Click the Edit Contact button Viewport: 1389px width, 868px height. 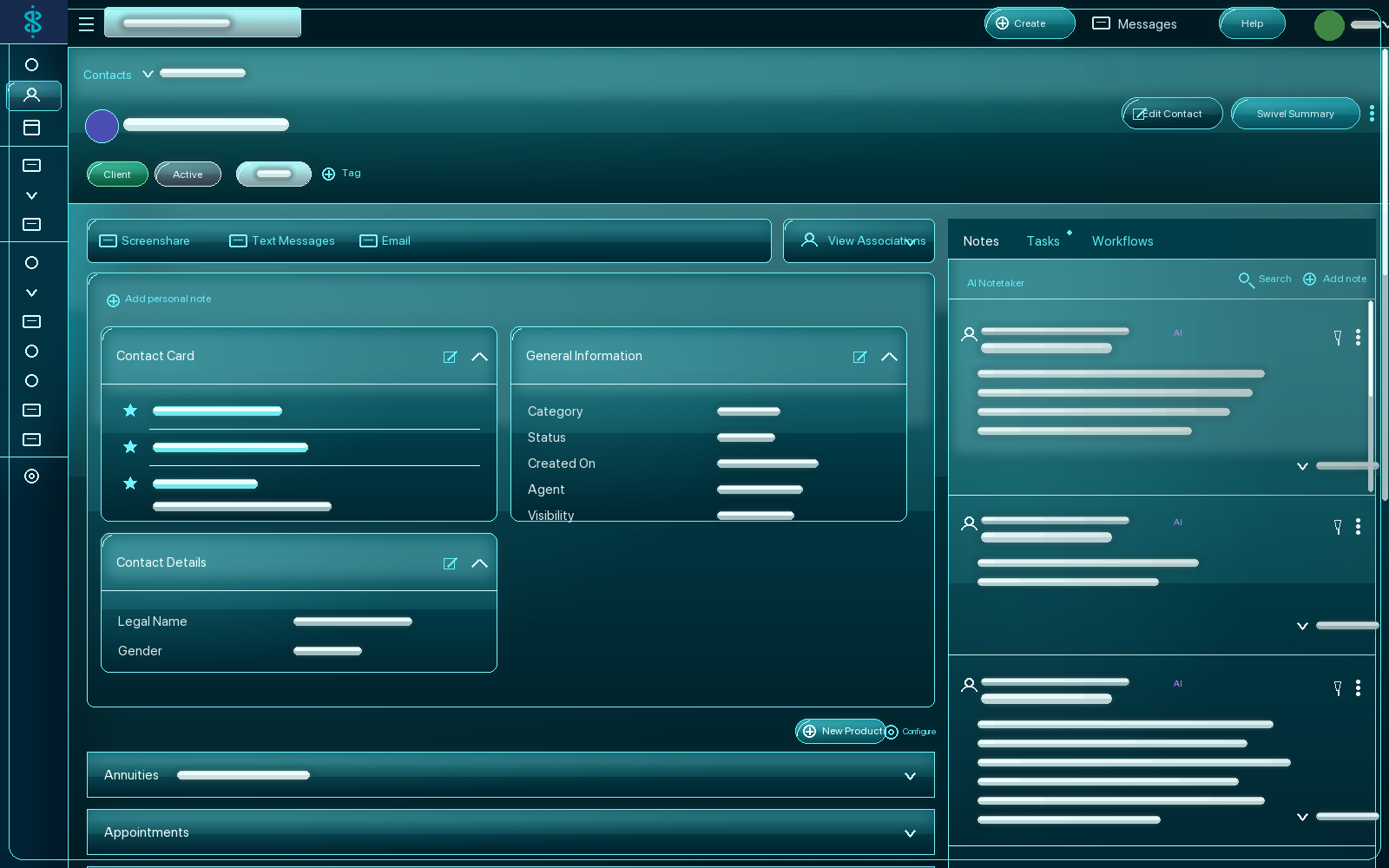(1172, 114)
